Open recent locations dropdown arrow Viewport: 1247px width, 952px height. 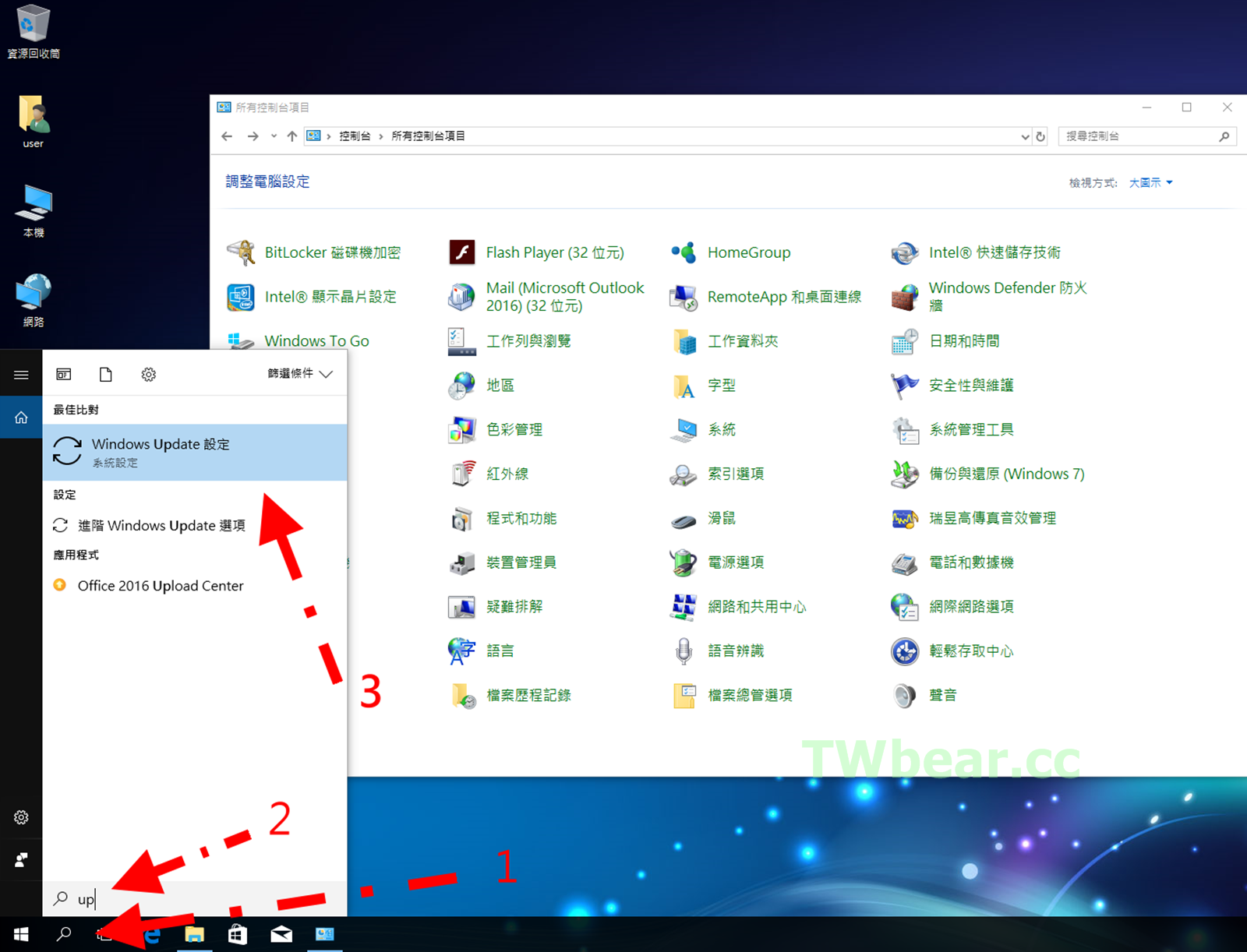tap(274, 136)
